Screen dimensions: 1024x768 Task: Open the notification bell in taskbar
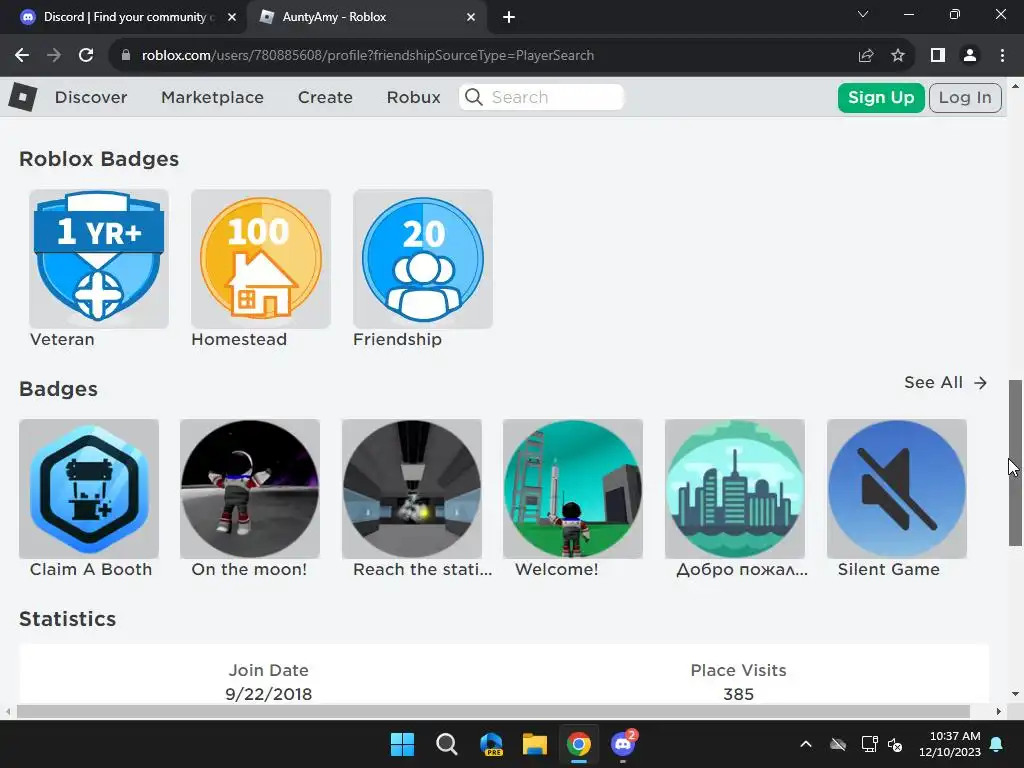(997, 744)
